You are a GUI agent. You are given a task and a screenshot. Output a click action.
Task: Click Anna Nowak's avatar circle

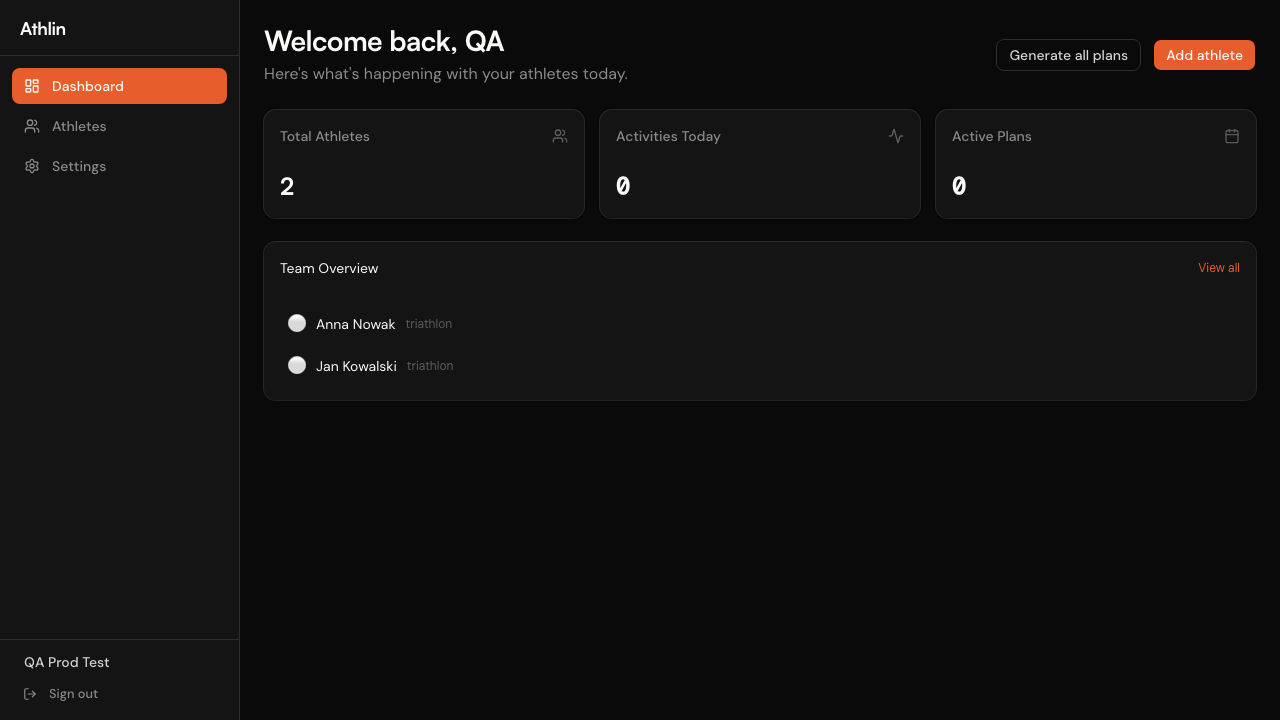click(297, 323)
